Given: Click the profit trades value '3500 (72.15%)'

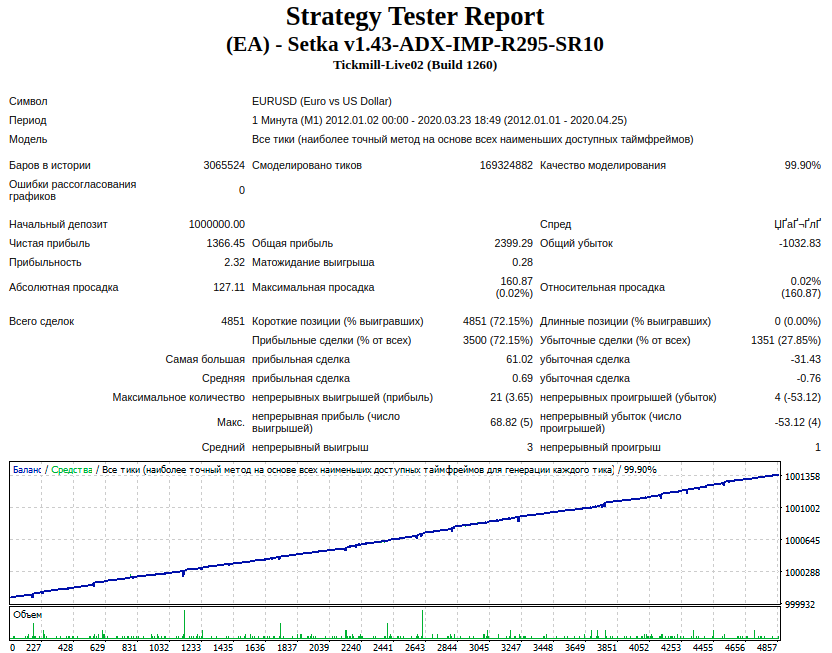Looking at the screenshot, I should pos(498,341).
